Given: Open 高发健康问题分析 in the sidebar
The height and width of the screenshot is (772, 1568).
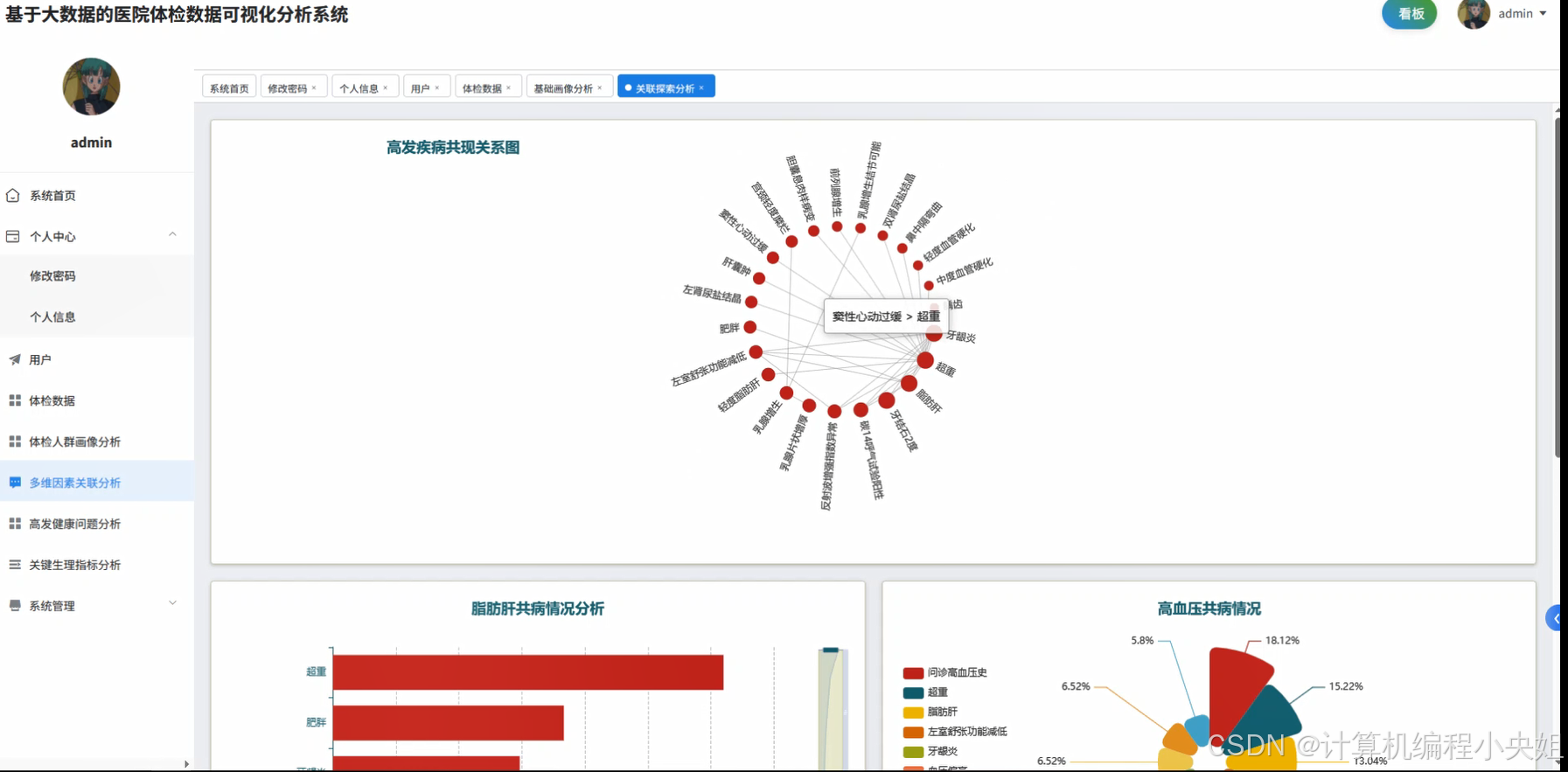Looking at the screenshot, I should 96,524.
